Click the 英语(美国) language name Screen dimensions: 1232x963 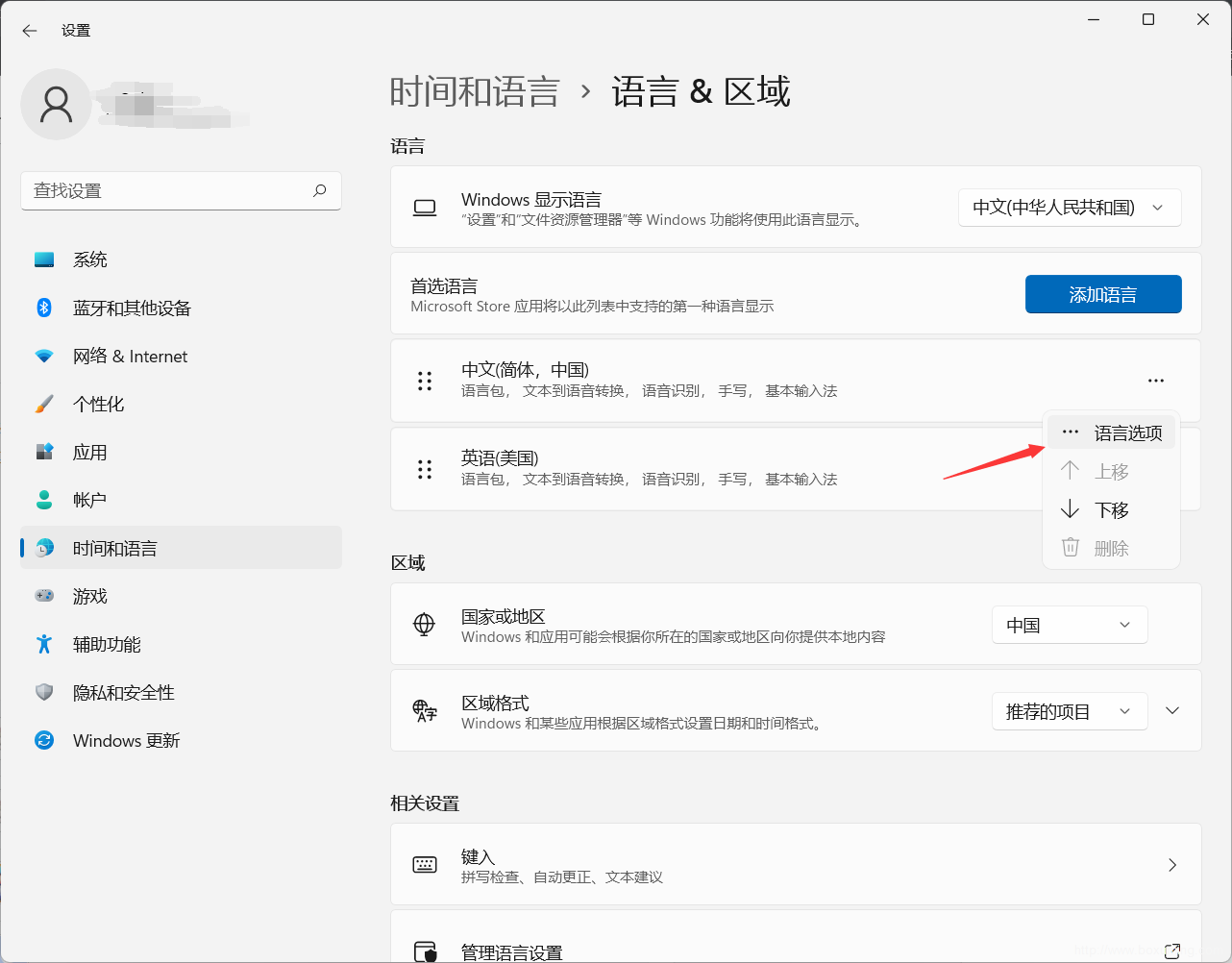(x=500, y=458)
